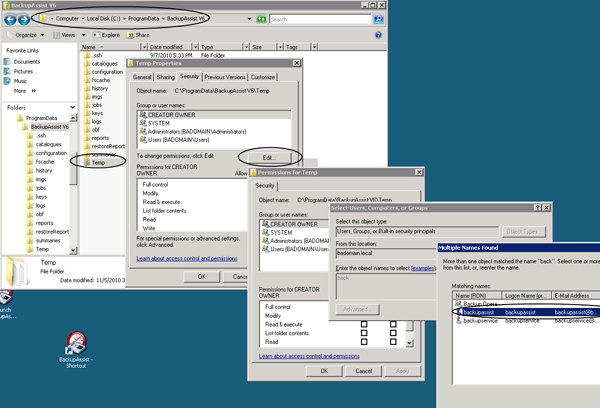Screen dimensions: 600x408
Task: Click scroll down arrow in permissions list
Action: pos(409,343)
